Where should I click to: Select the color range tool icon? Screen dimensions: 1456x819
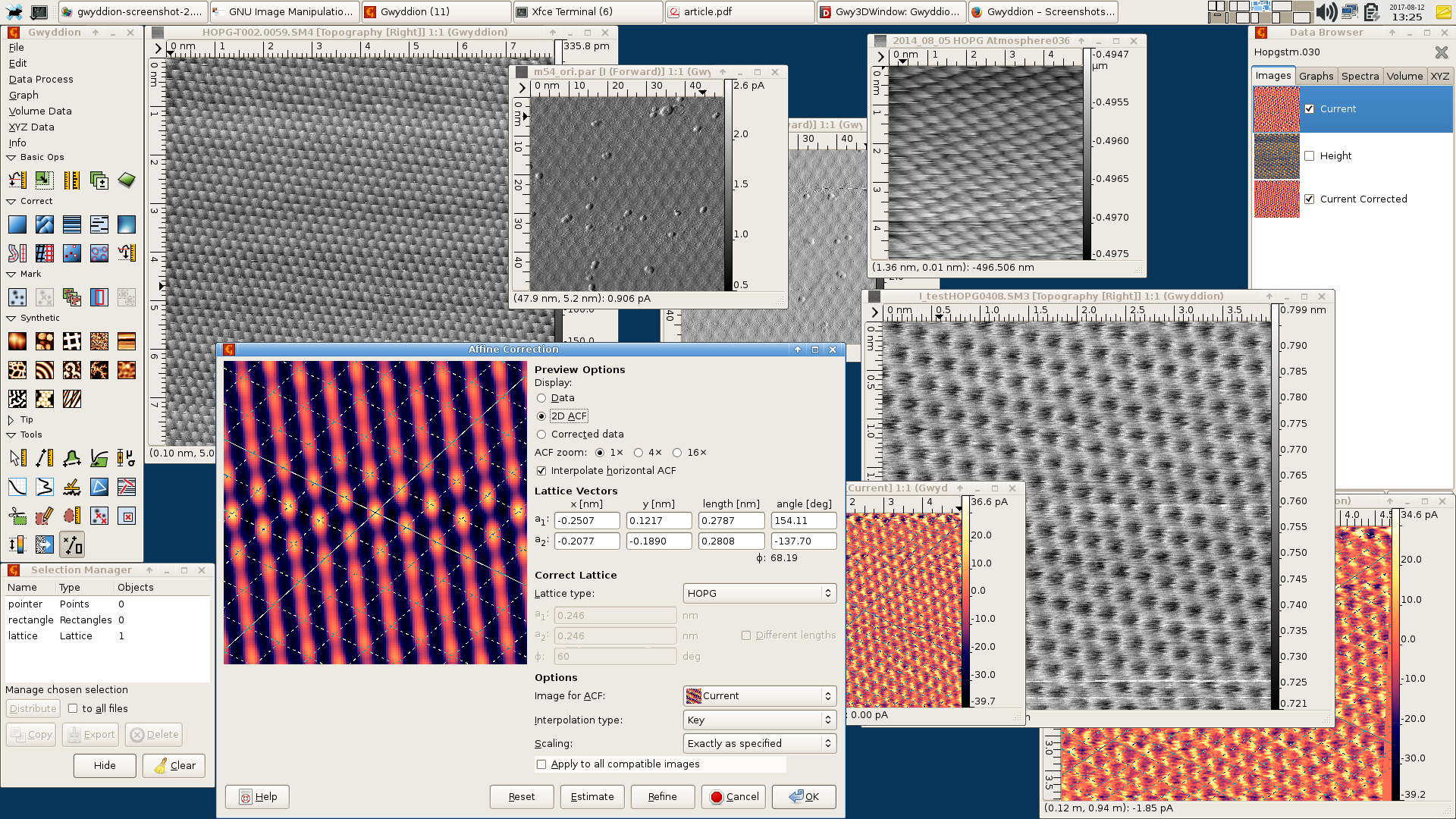pos(17,544)
